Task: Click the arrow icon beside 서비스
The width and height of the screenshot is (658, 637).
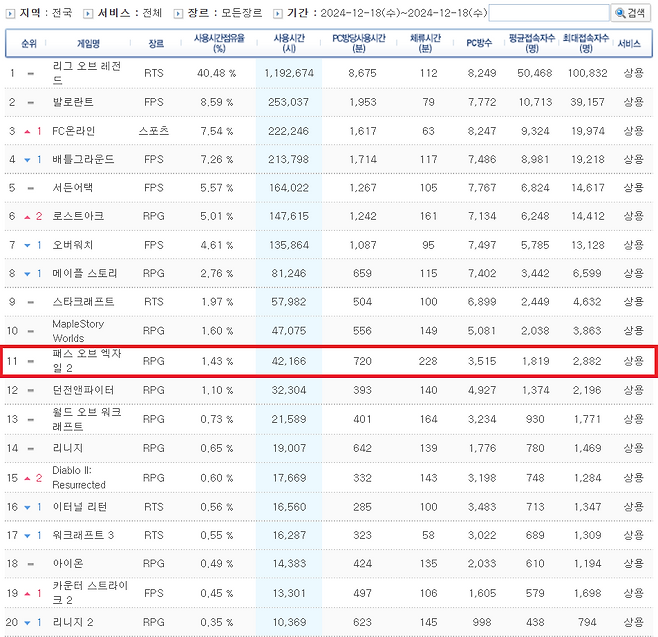Action: 89,14
